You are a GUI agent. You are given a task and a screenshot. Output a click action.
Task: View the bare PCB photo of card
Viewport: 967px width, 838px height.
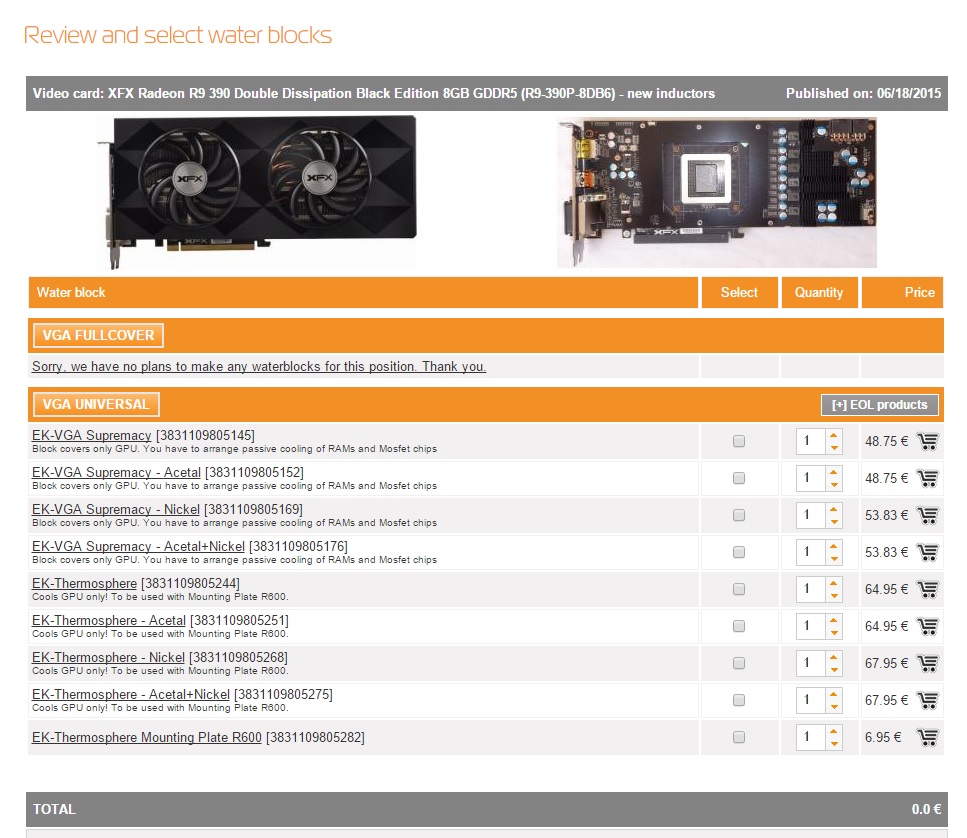pos(717,192)
